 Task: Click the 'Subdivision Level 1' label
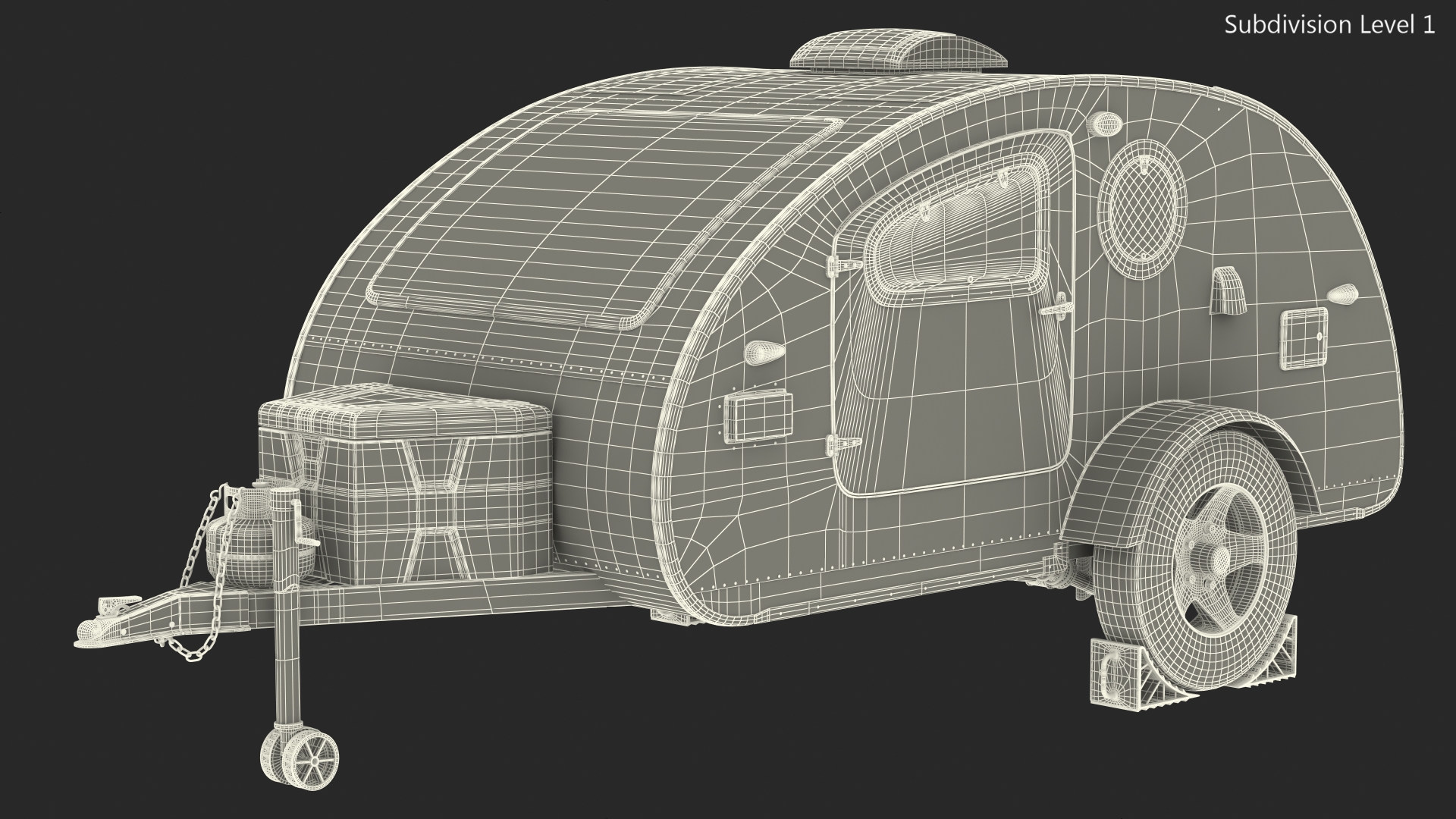point(1330,25)
